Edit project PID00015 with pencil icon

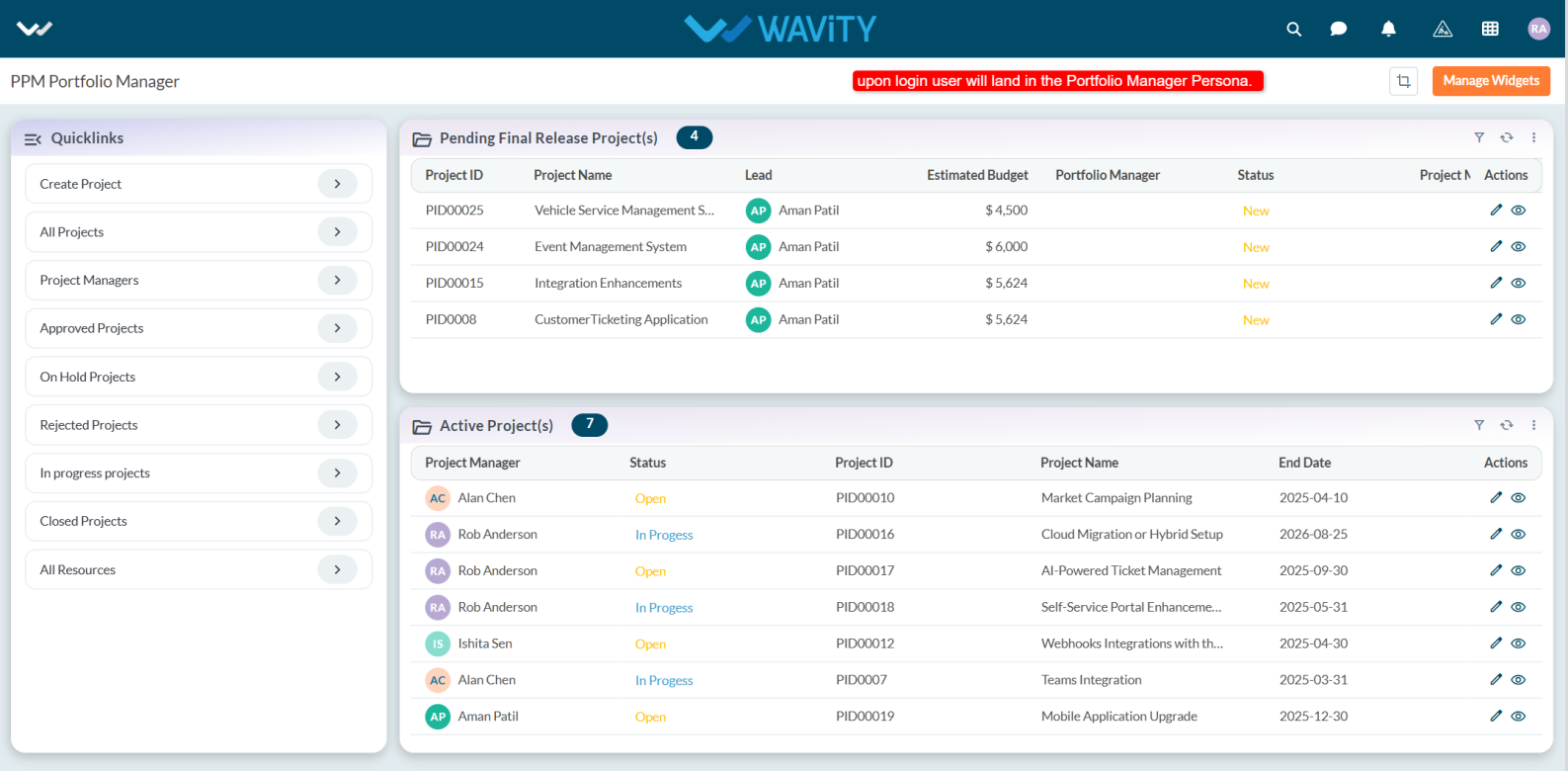pyautogui.click(x=1496, y=283)
